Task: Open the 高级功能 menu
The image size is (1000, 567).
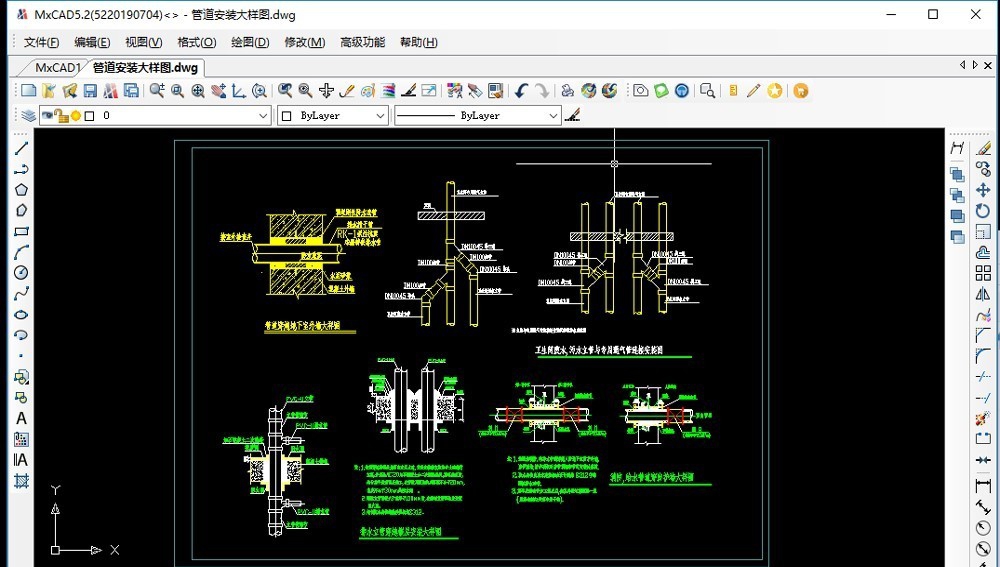Action: pos(362,42)
